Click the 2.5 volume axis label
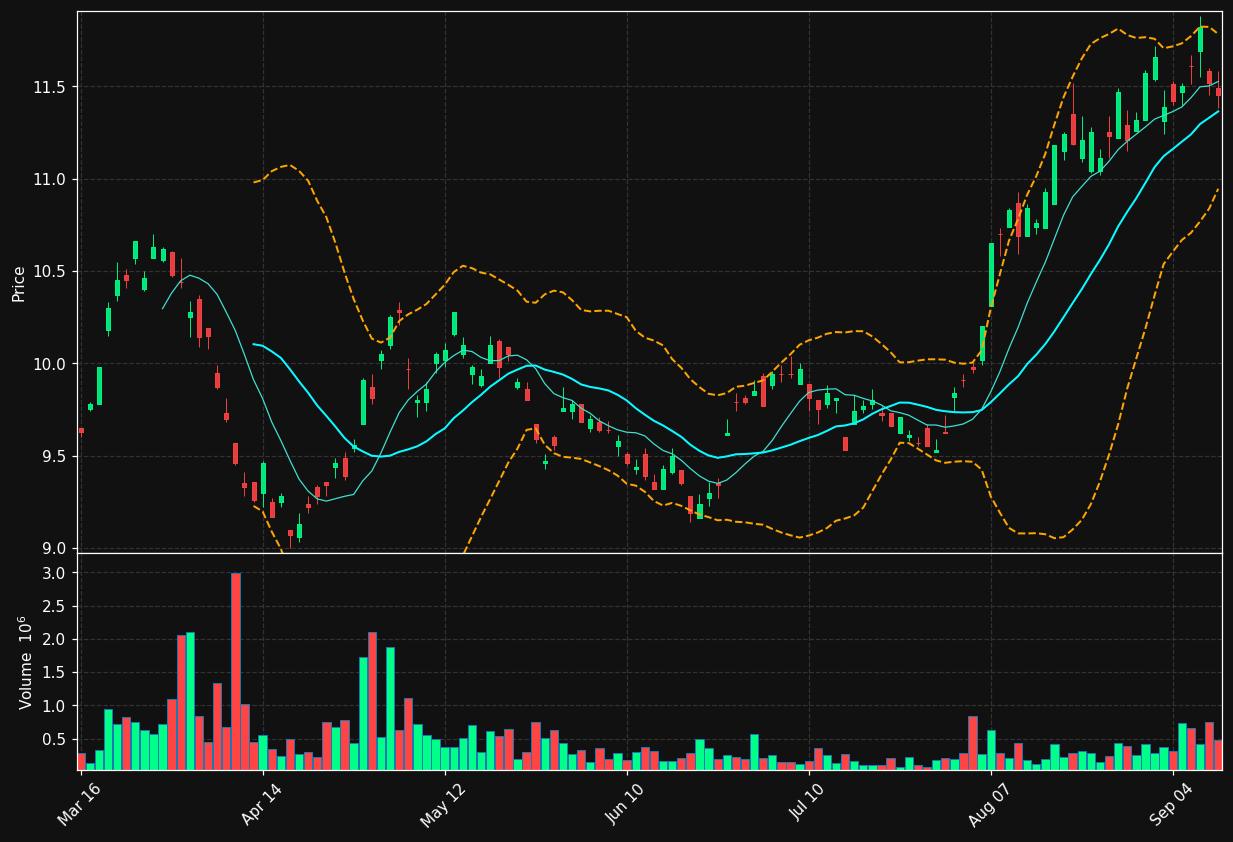This screenshot has height=842, width=1233. click(54, 606)
